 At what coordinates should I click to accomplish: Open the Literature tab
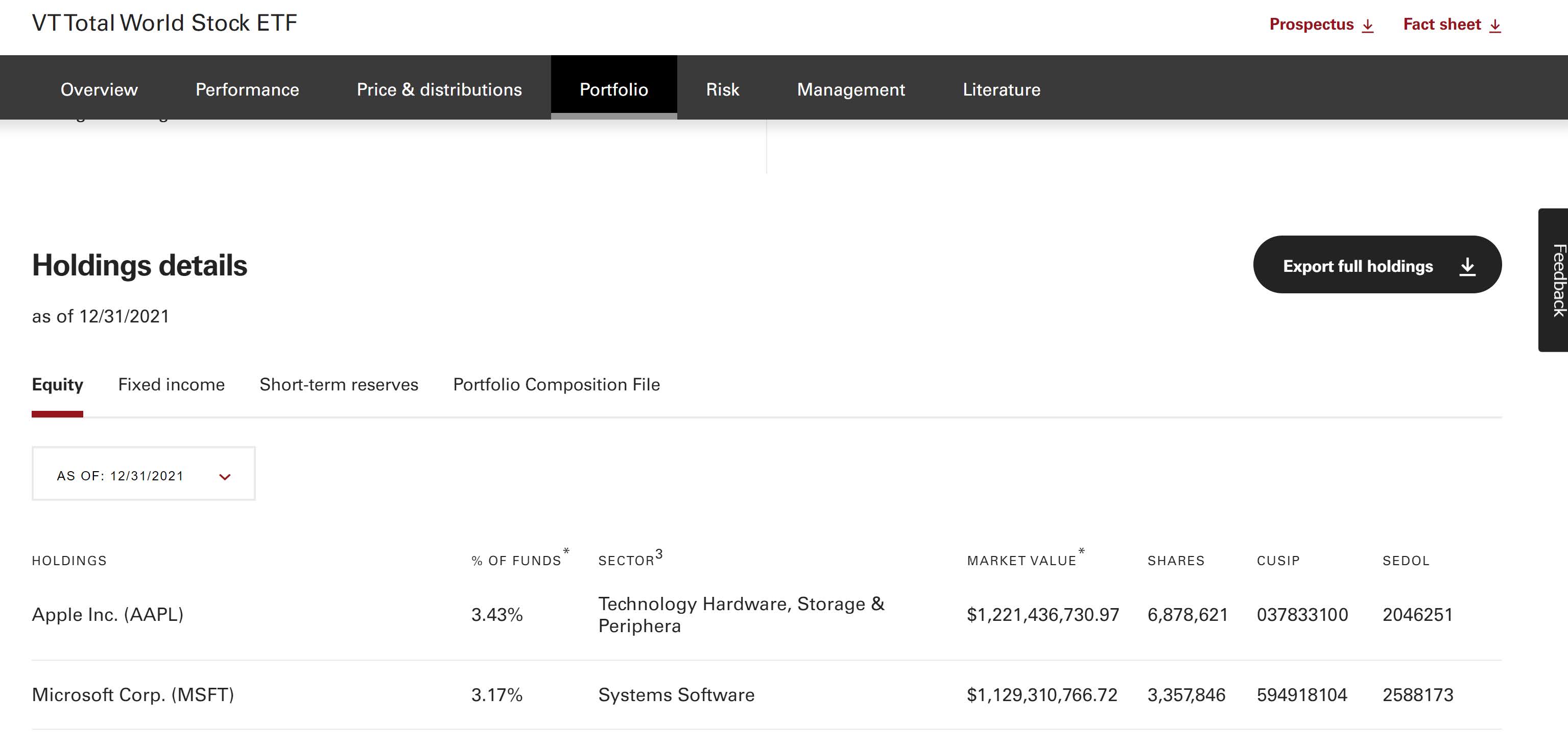[1001, 89]
